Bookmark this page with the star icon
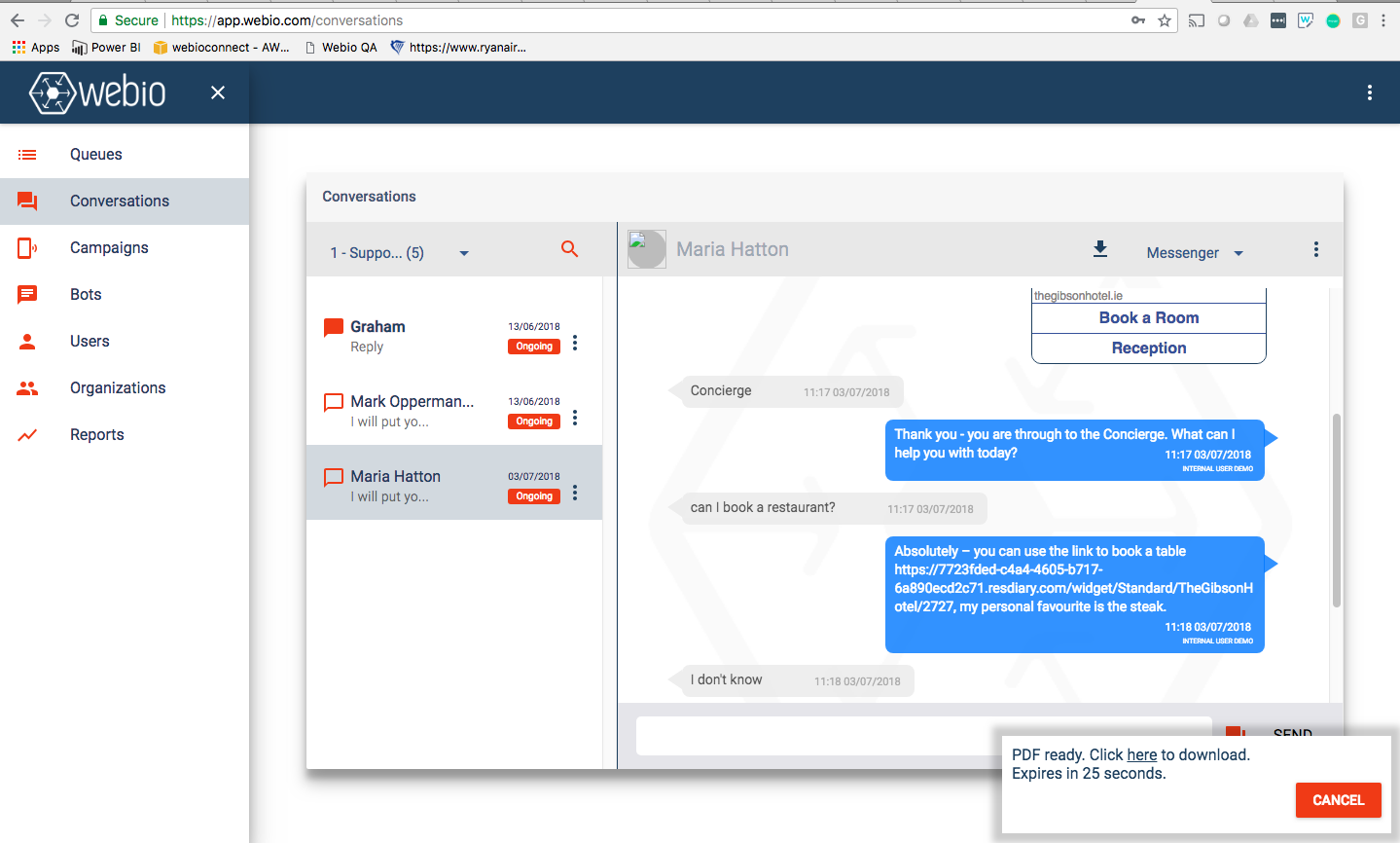 [x=1165, y=20]
